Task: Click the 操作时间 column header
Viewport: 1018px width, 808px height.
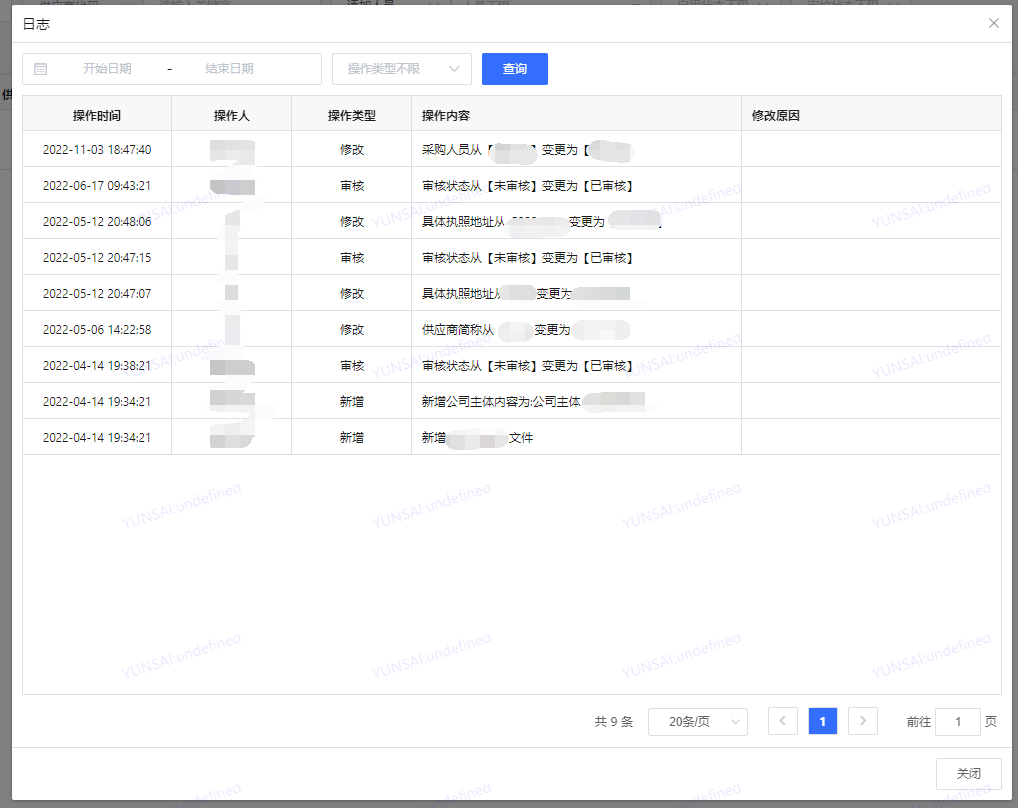Action: (x=97, y=115)
